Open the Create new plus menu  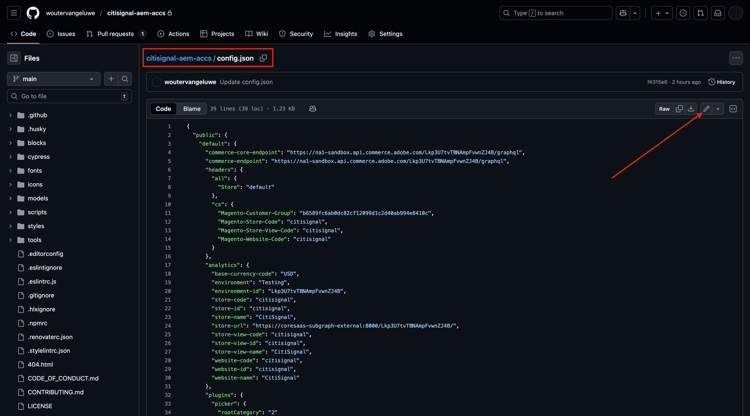(662, 13)
